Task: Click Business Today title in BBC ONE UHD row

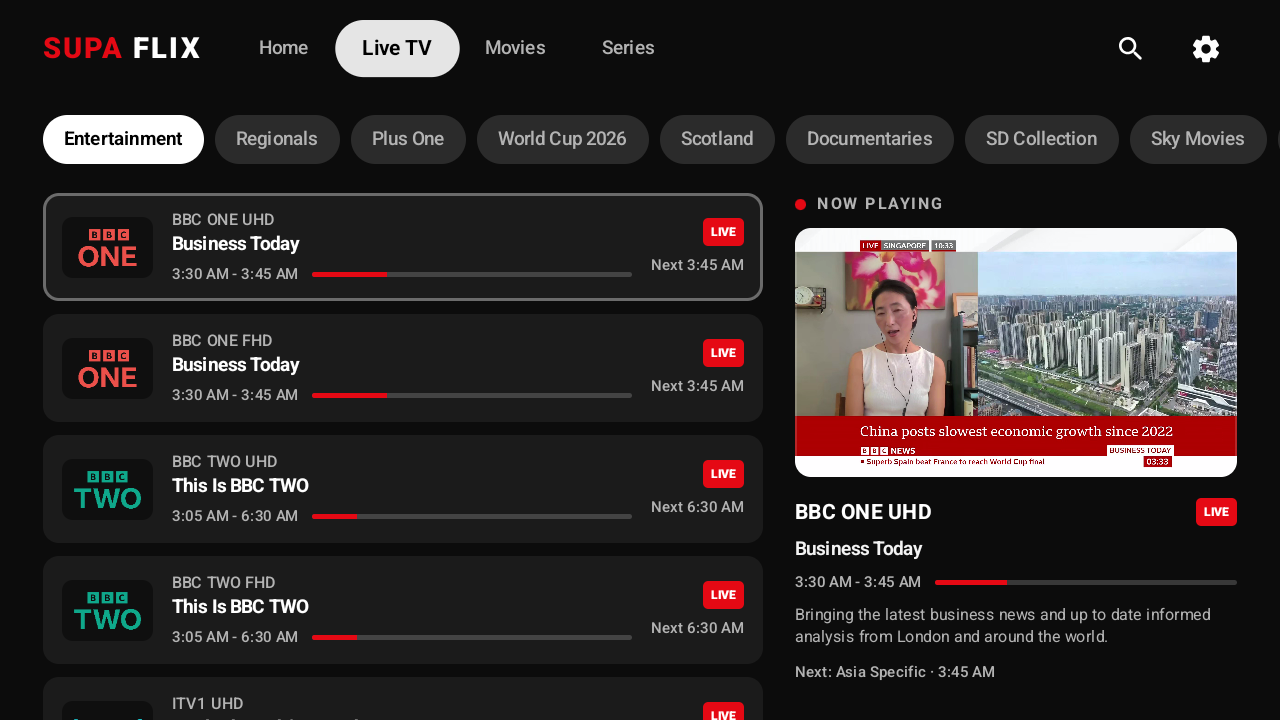Action: click(236, 244)
